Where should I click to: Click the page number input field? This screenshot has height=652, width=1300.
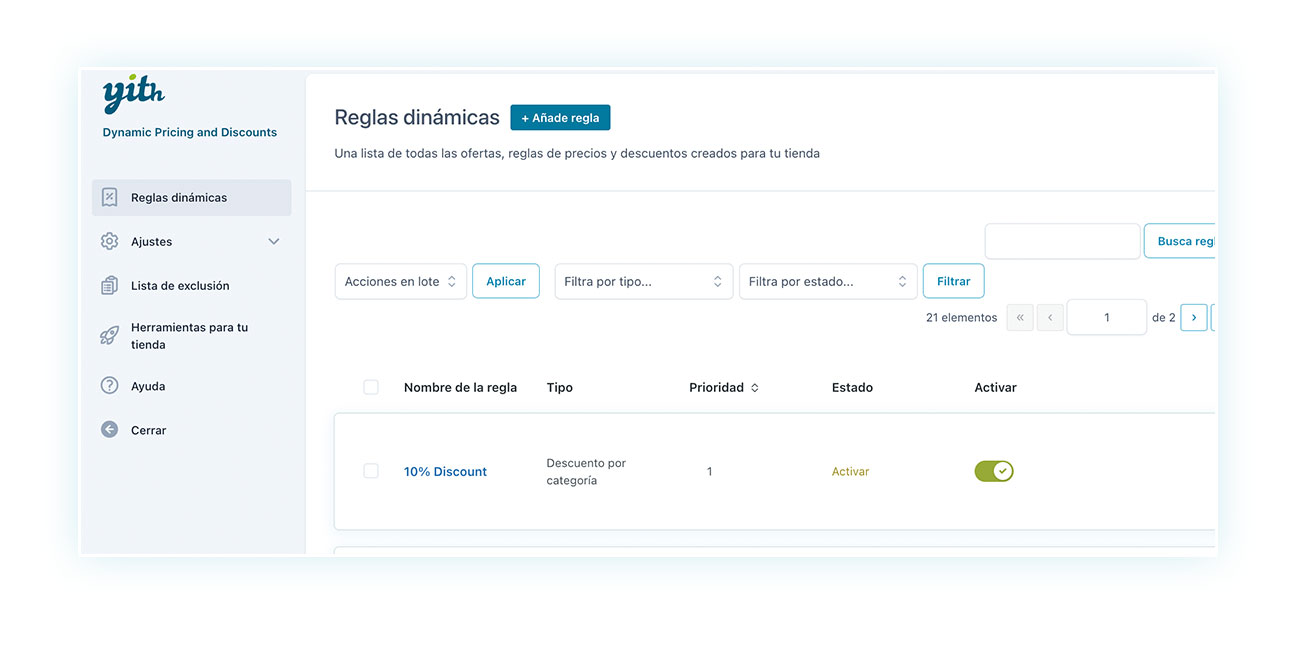[x=1107, y=317]
